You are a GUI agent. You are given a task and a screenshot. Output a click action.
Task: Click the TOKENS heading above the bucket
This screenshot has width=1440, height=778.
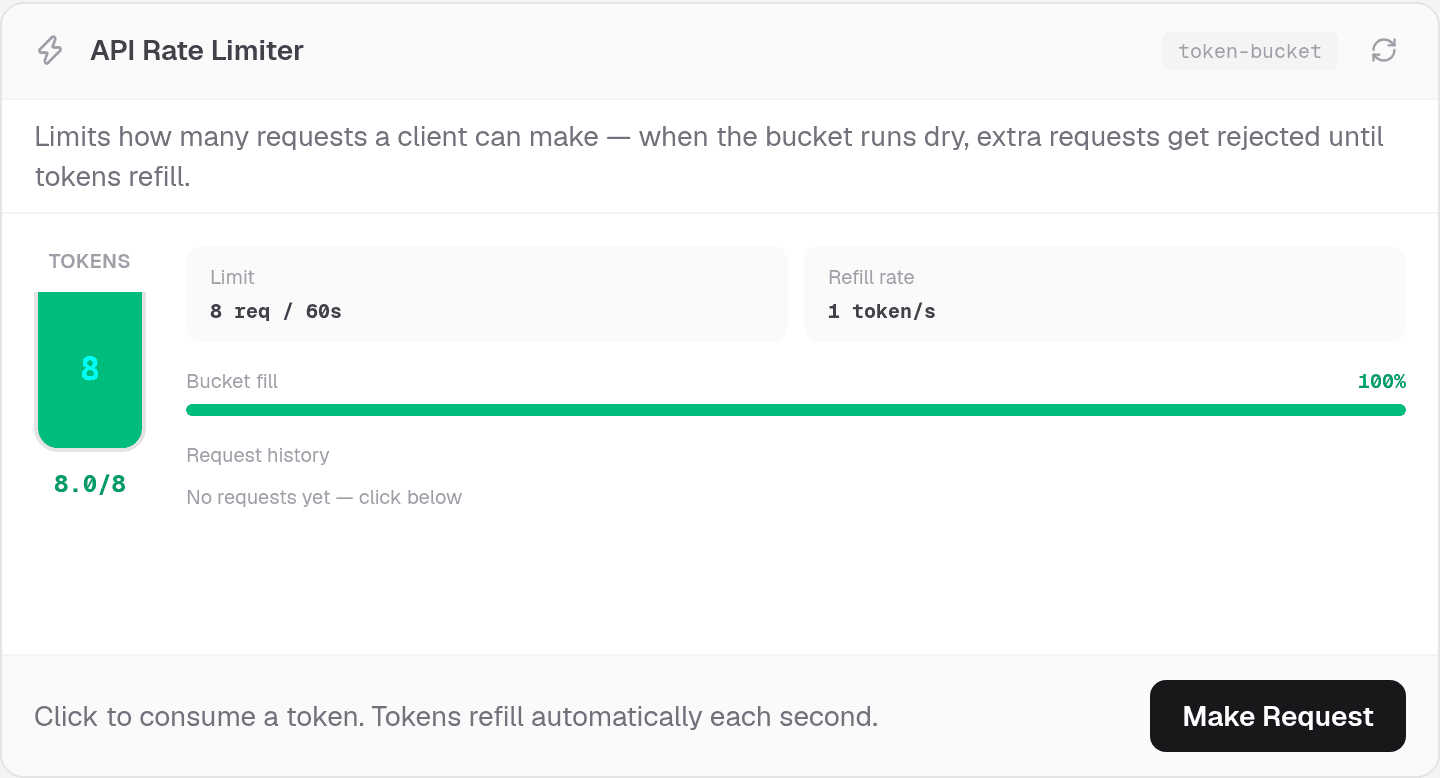tap(90, 261)
